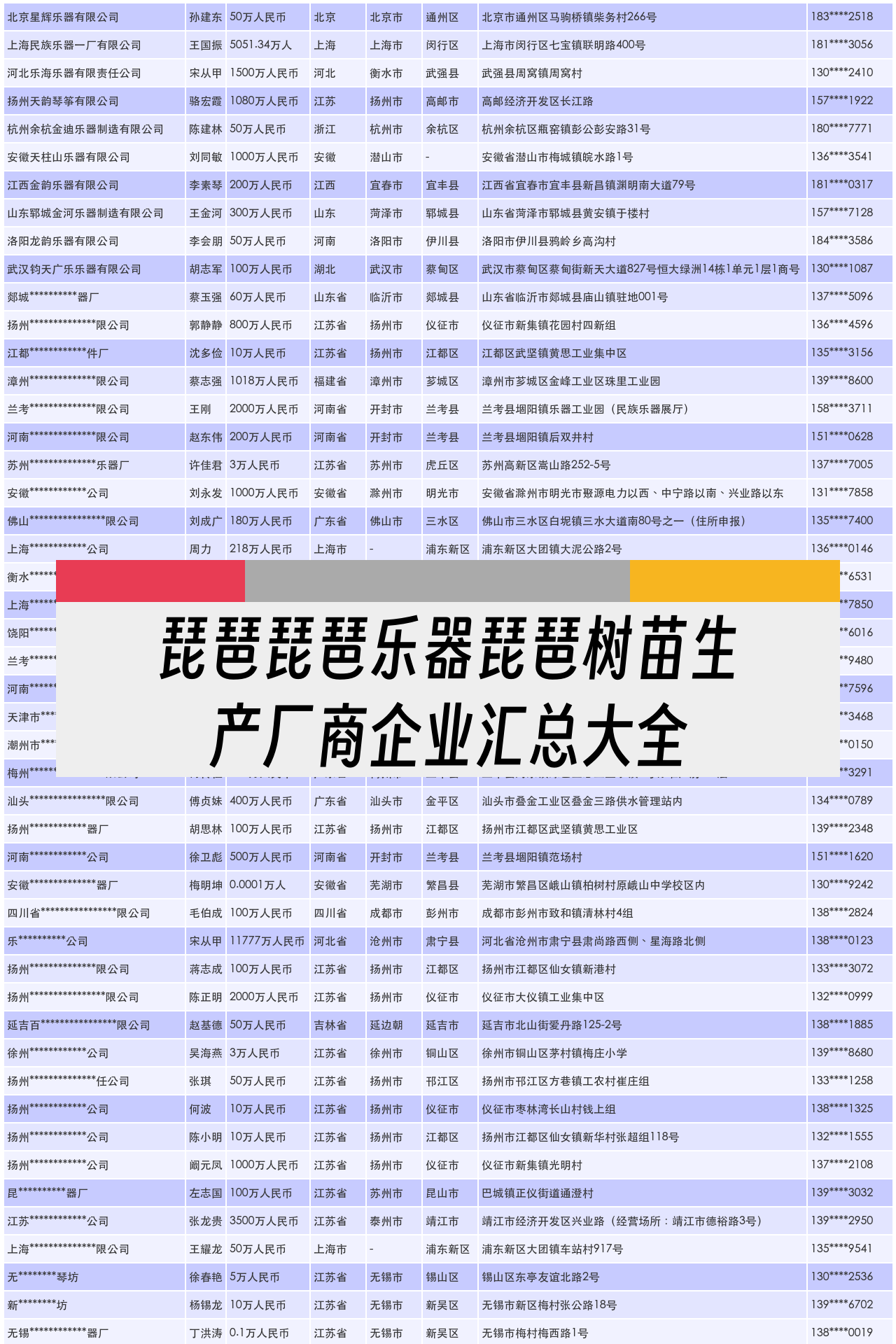Select province cell 四川省

[x=330, y=913]
